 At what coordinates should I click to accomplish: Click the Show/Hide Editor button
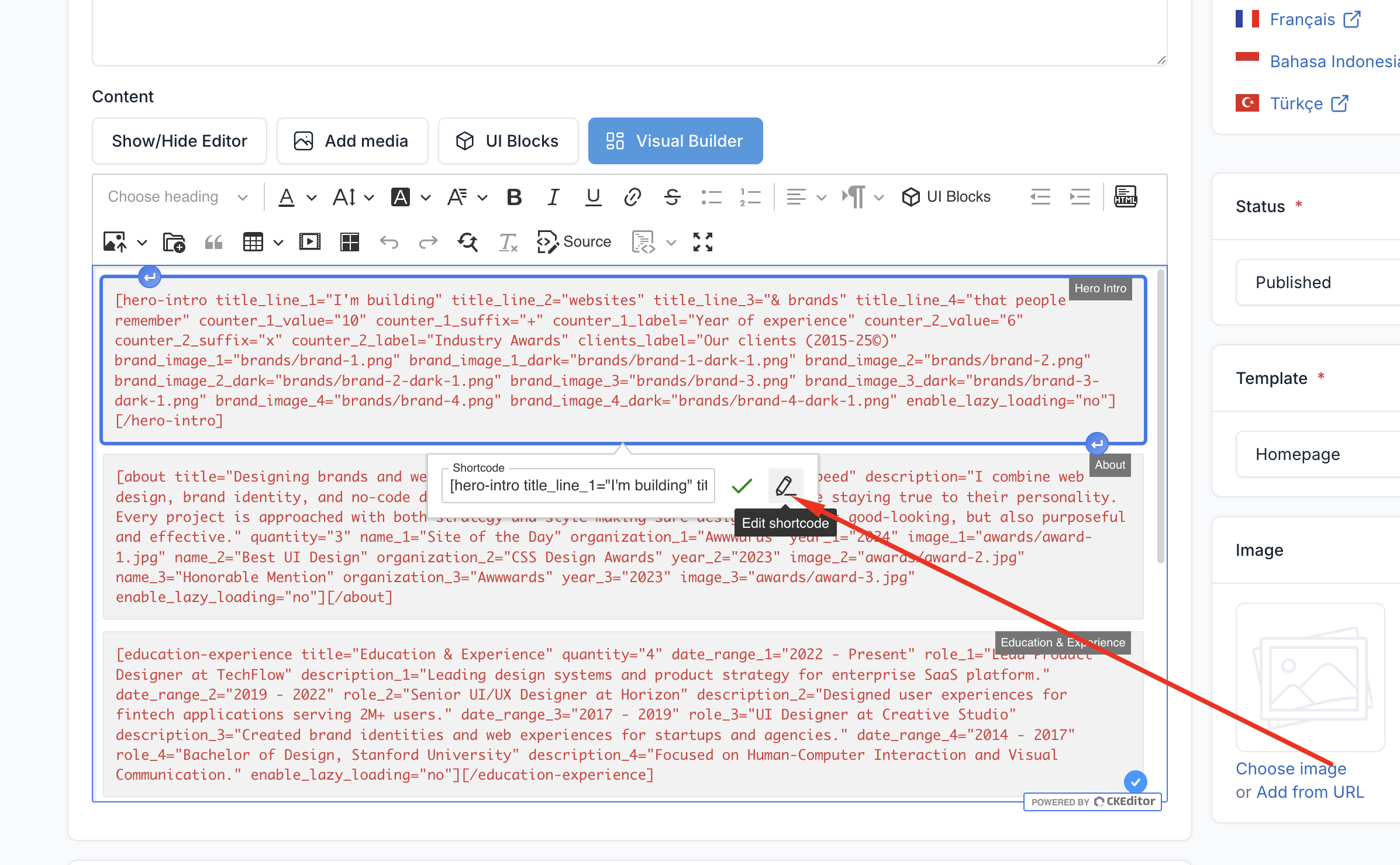pyautogui.click(x=180, y=141)
